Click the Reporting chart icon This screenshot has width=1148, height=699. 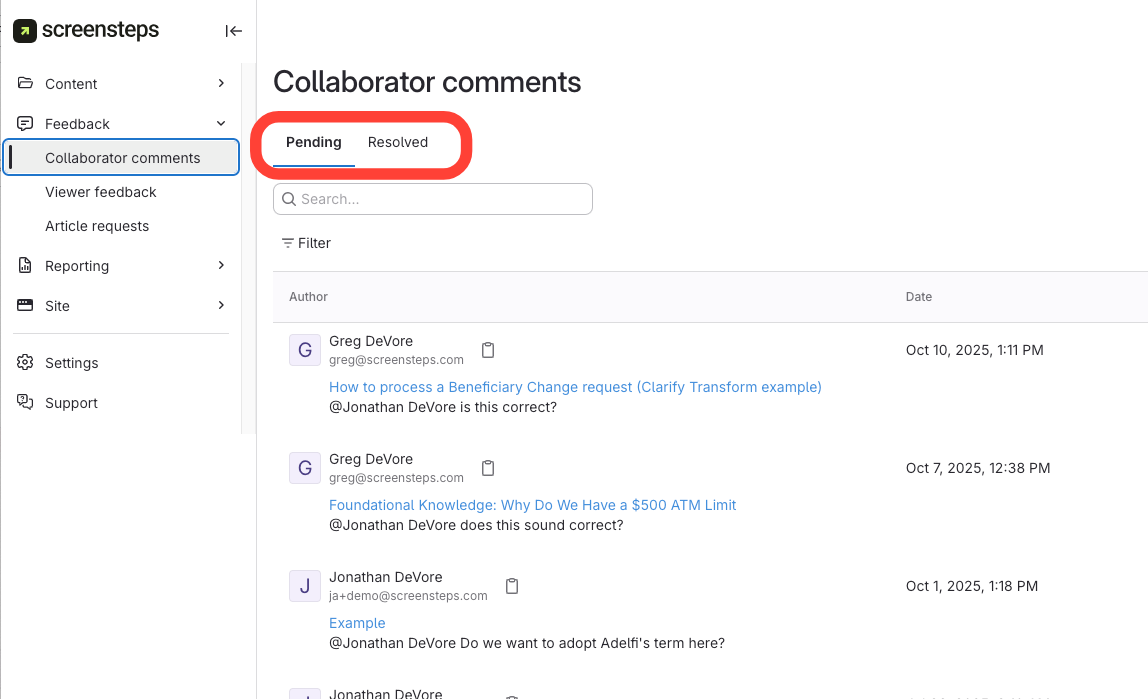(x=26, y=266)
